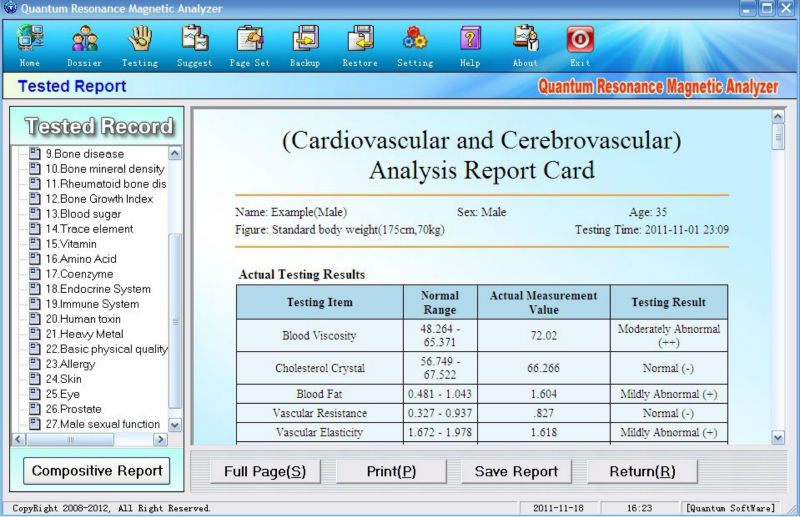Click the Cholesterol Crystal table cell

point(319,368)
